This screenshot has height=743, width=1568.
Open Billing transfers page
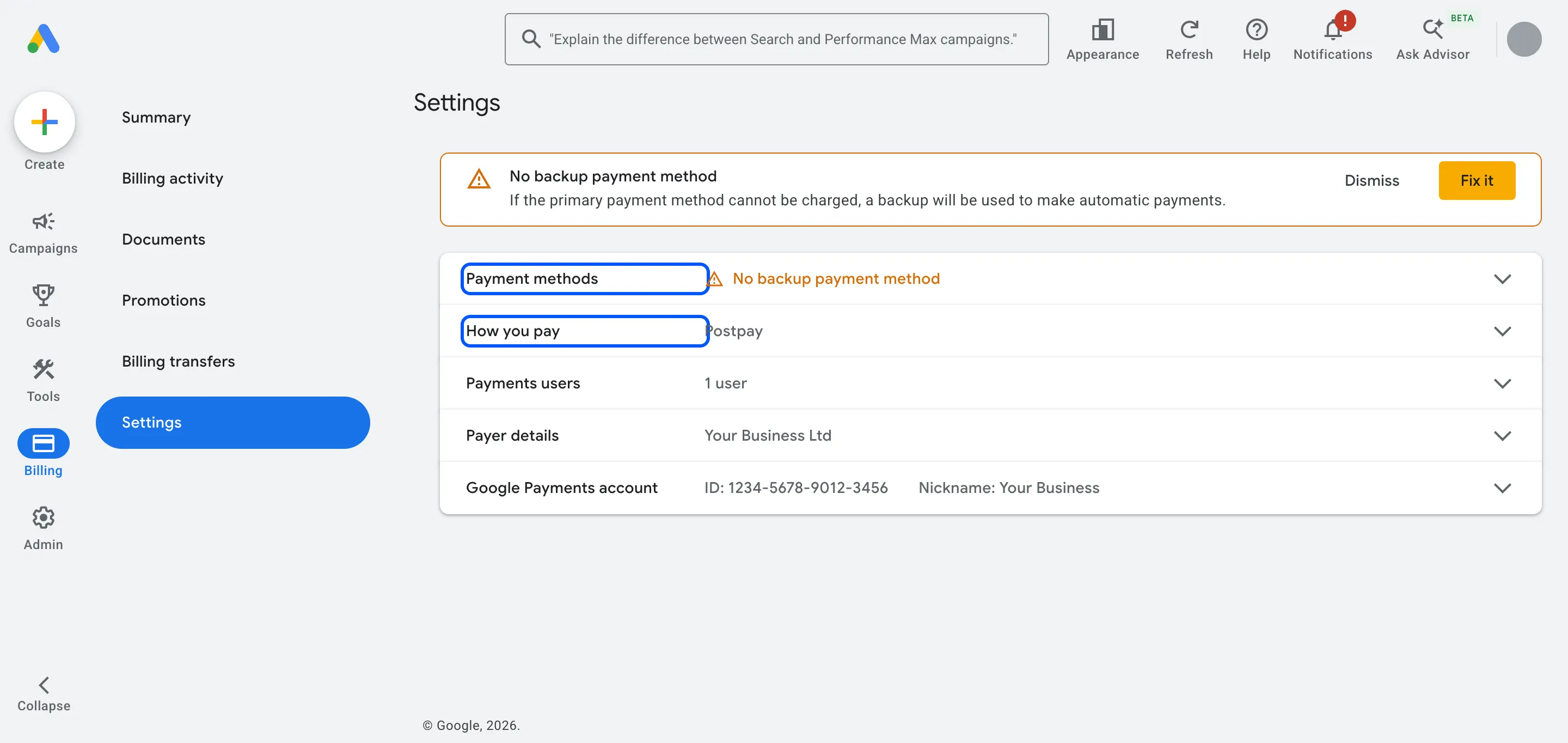coord(177,361)
